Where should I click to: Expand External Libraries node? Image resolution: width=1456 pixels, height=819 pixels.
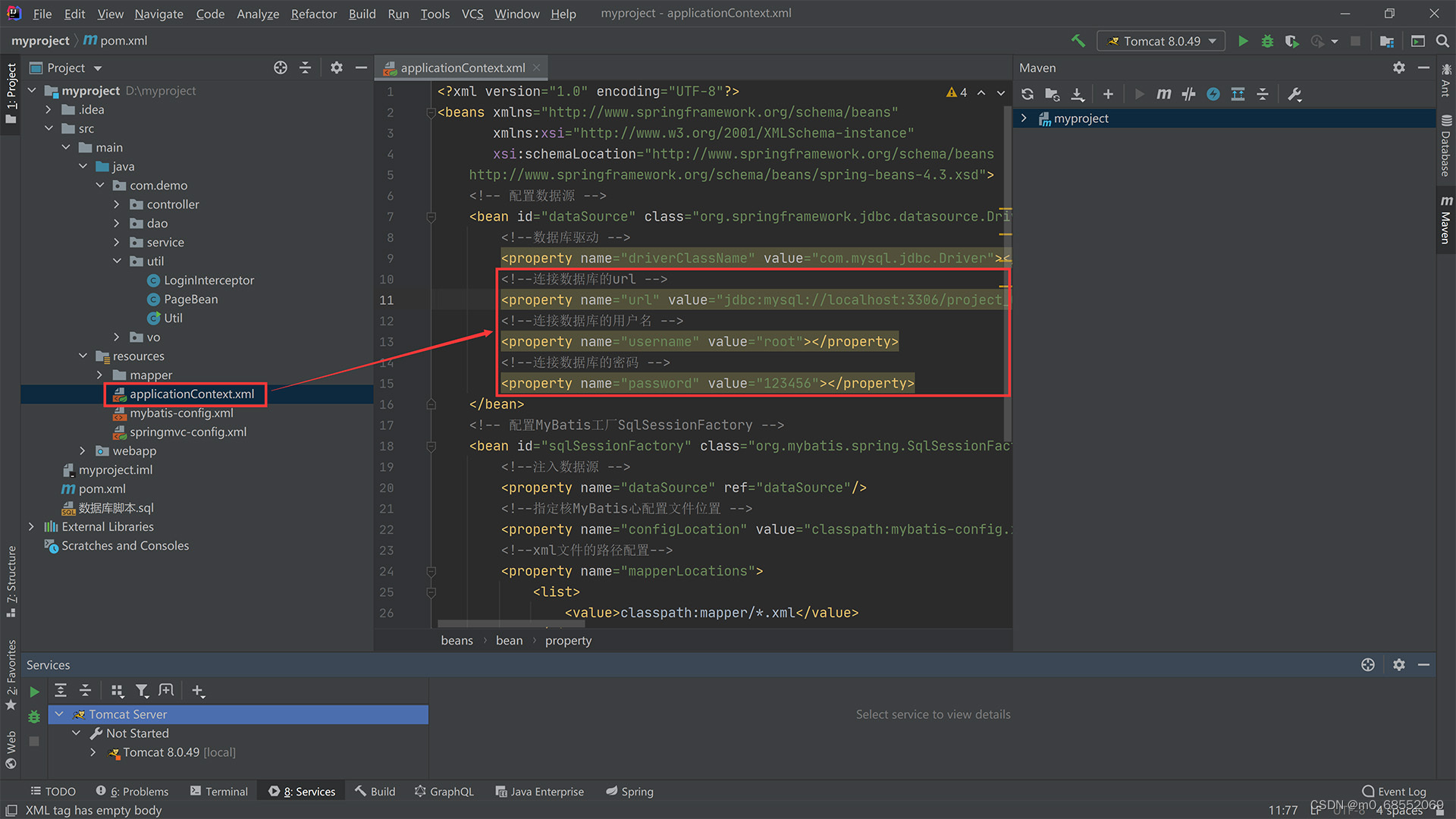click(x=31, y=526)
